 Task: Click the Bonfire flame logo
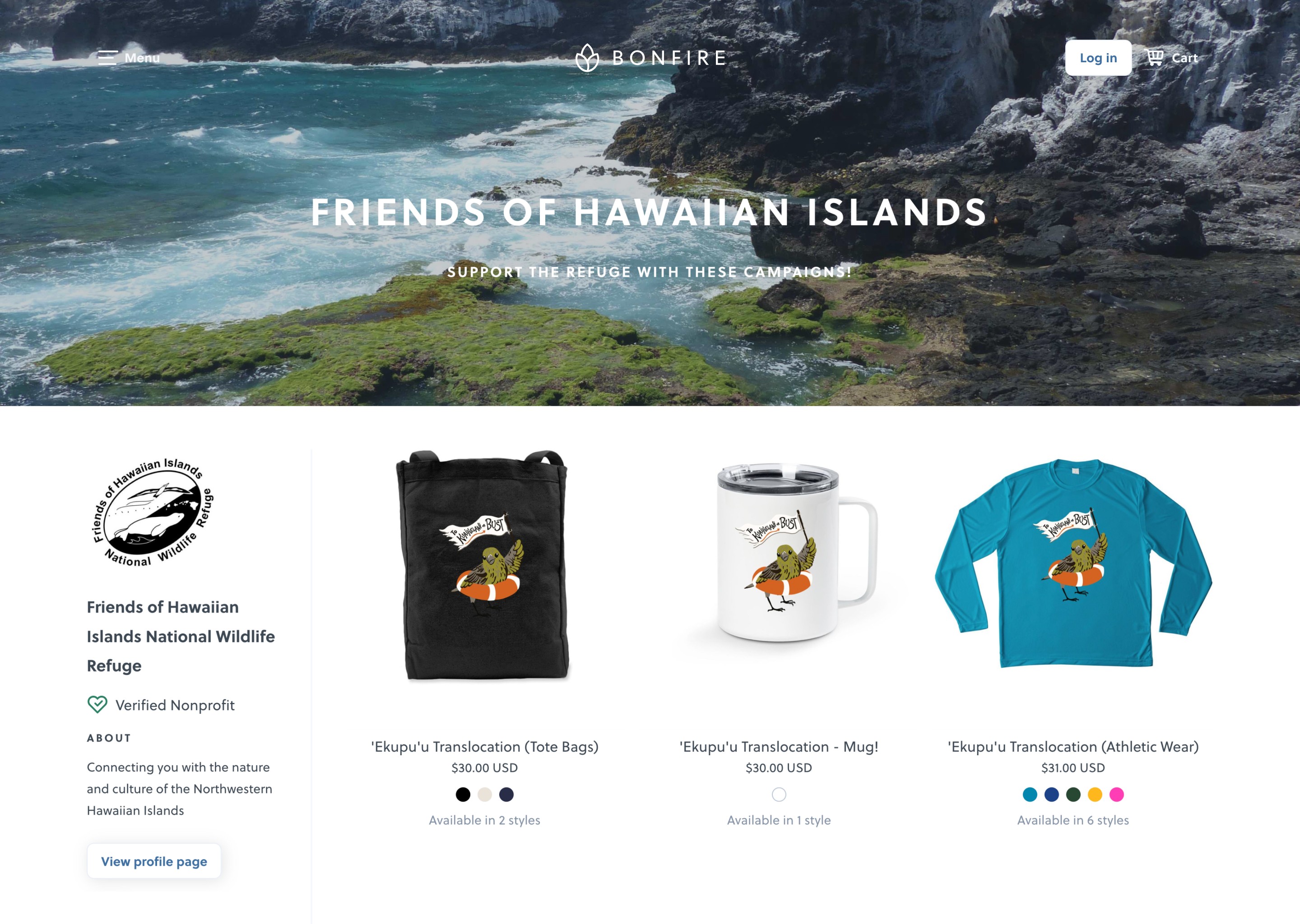tap(587, 57)
